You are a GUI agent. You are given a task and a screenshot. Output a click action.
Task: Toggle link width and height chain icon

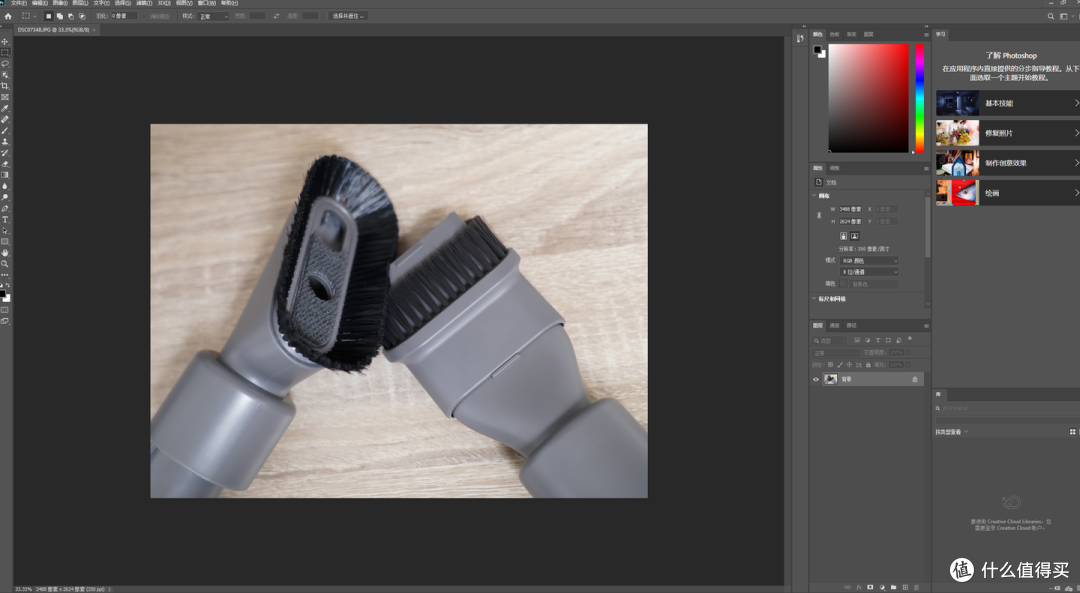click(x=819, y=215)
